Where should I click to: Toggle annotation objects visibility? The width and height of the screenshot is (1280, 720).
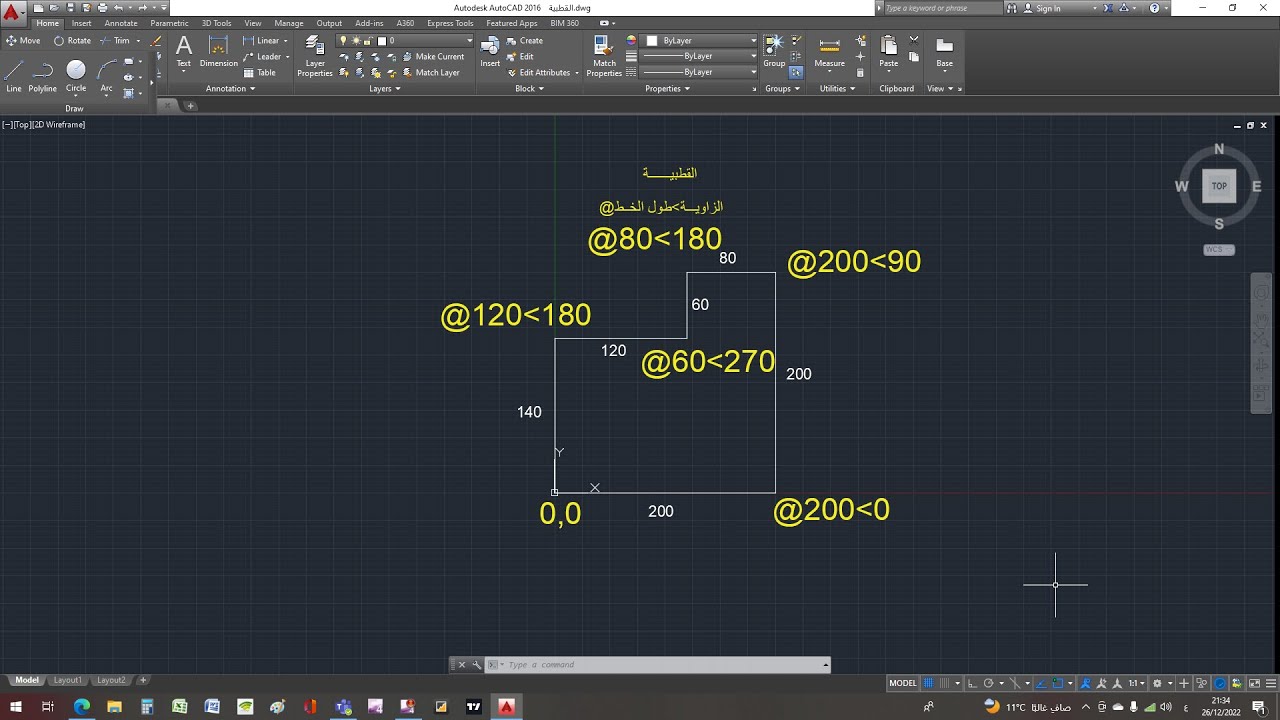click(x=1085, y=683)
